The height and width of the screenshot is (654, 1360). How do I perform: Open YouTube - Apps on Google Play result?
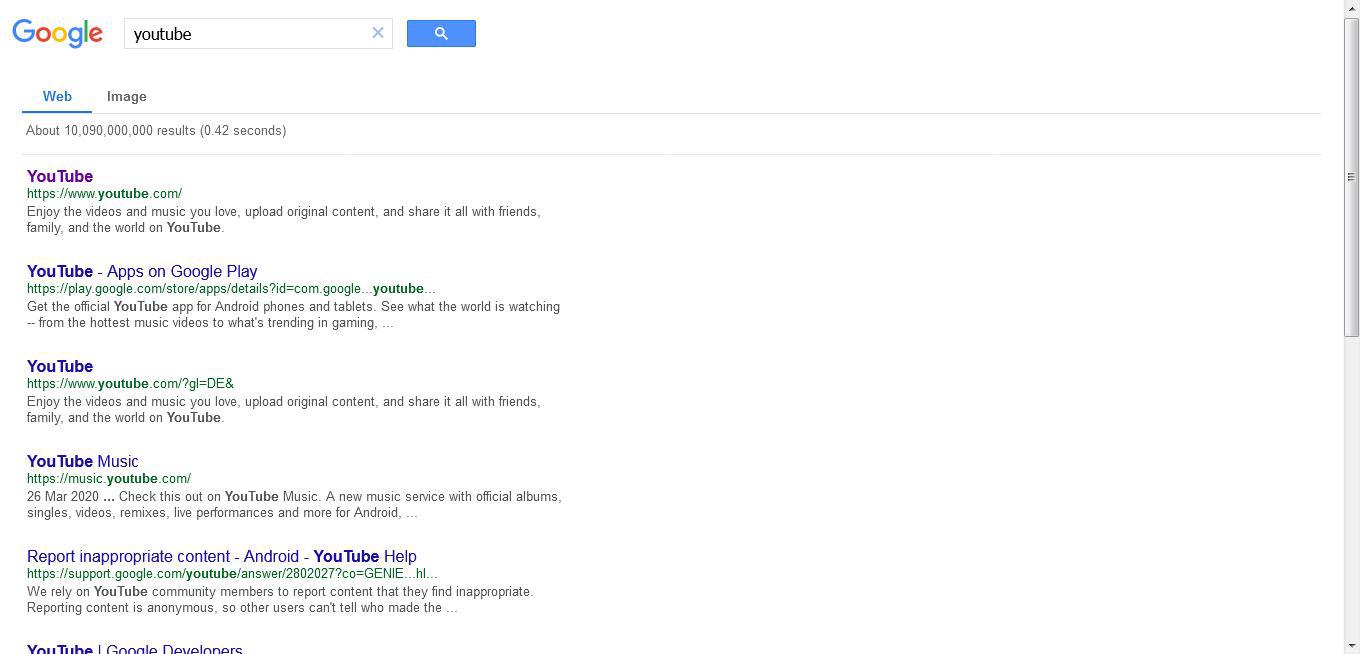click(141, 271)
